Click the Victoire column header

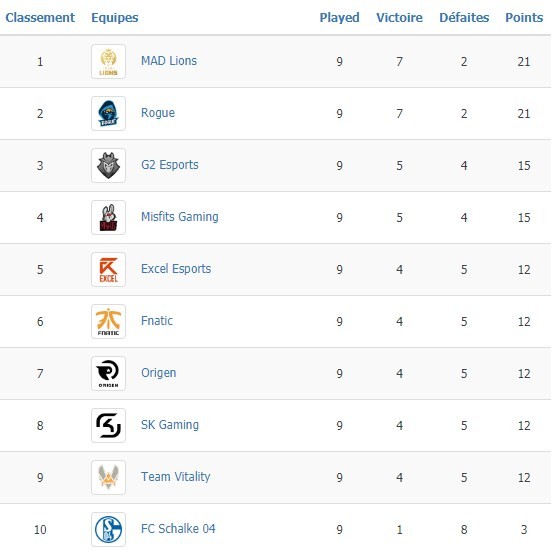pos(399,17)
